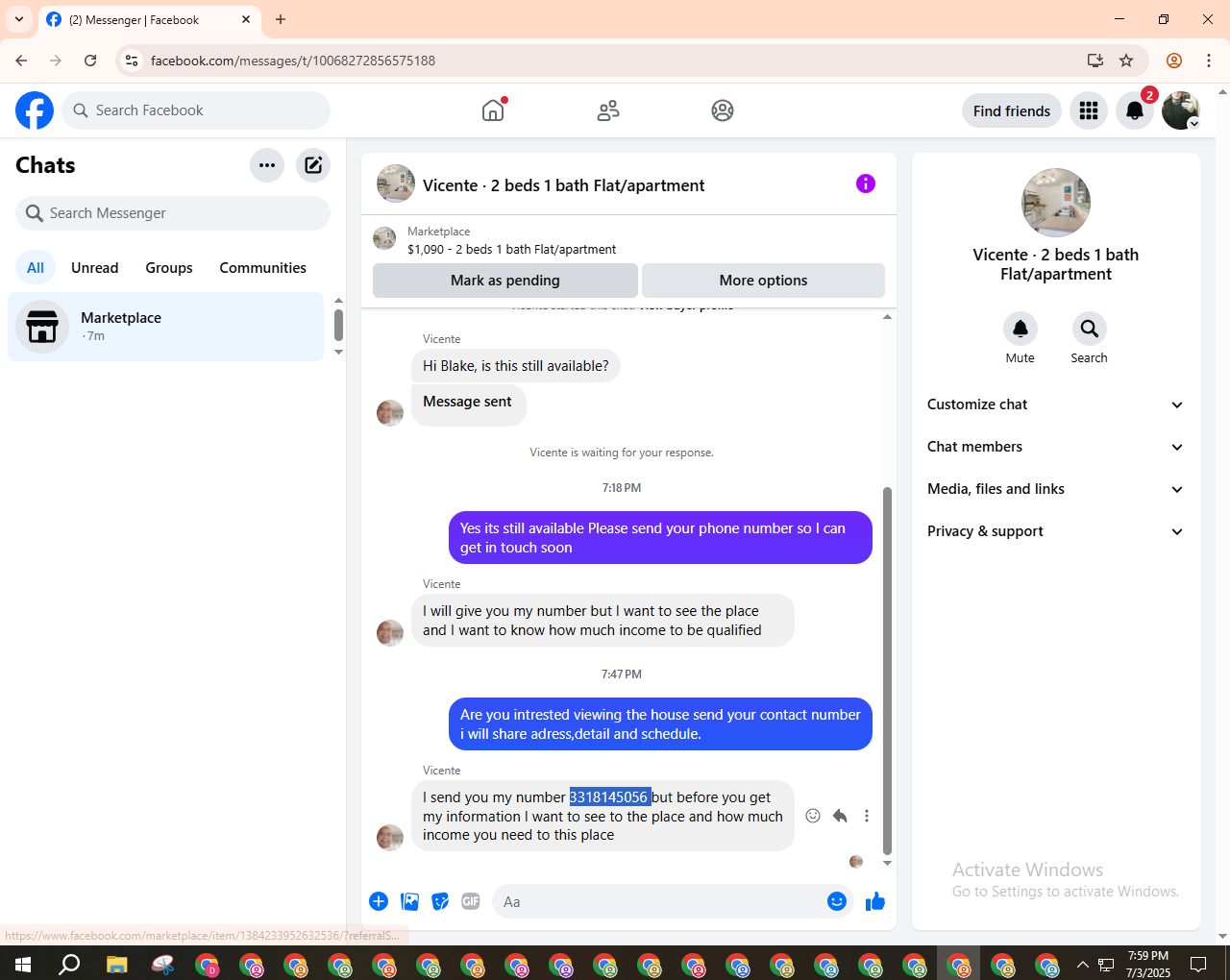Open File Explorer from taskbar
This screenshot has width=1230, height=980.
click(116, 964)
